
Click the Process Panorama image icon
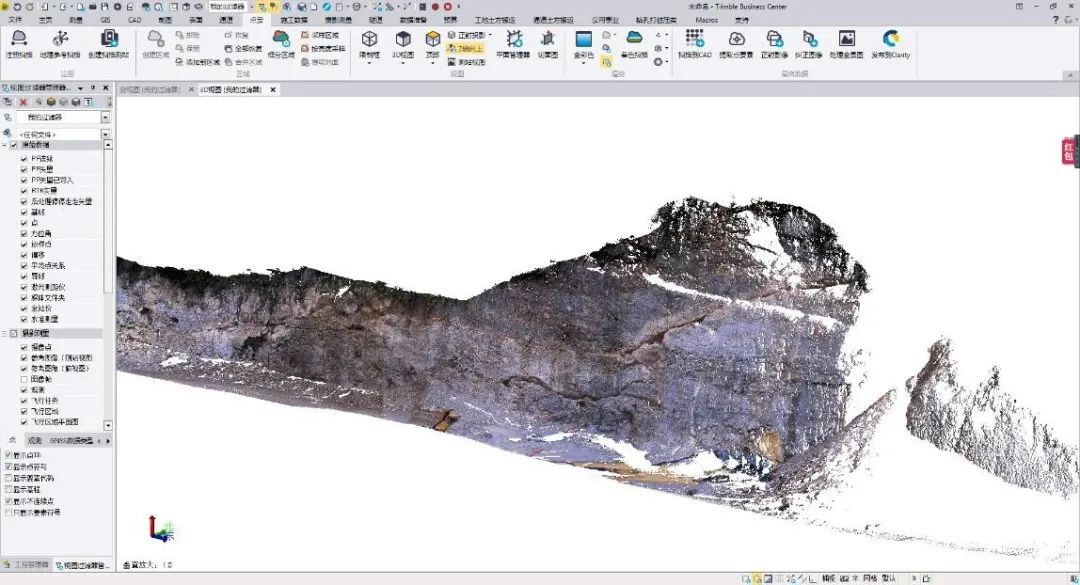846,39
